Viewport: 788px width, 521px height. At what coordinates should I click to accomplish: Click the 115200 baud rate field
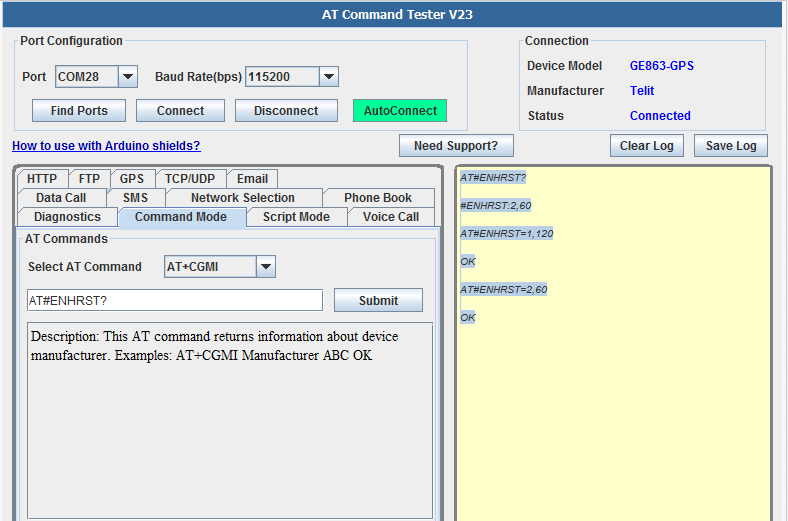[x=282, y=77]
